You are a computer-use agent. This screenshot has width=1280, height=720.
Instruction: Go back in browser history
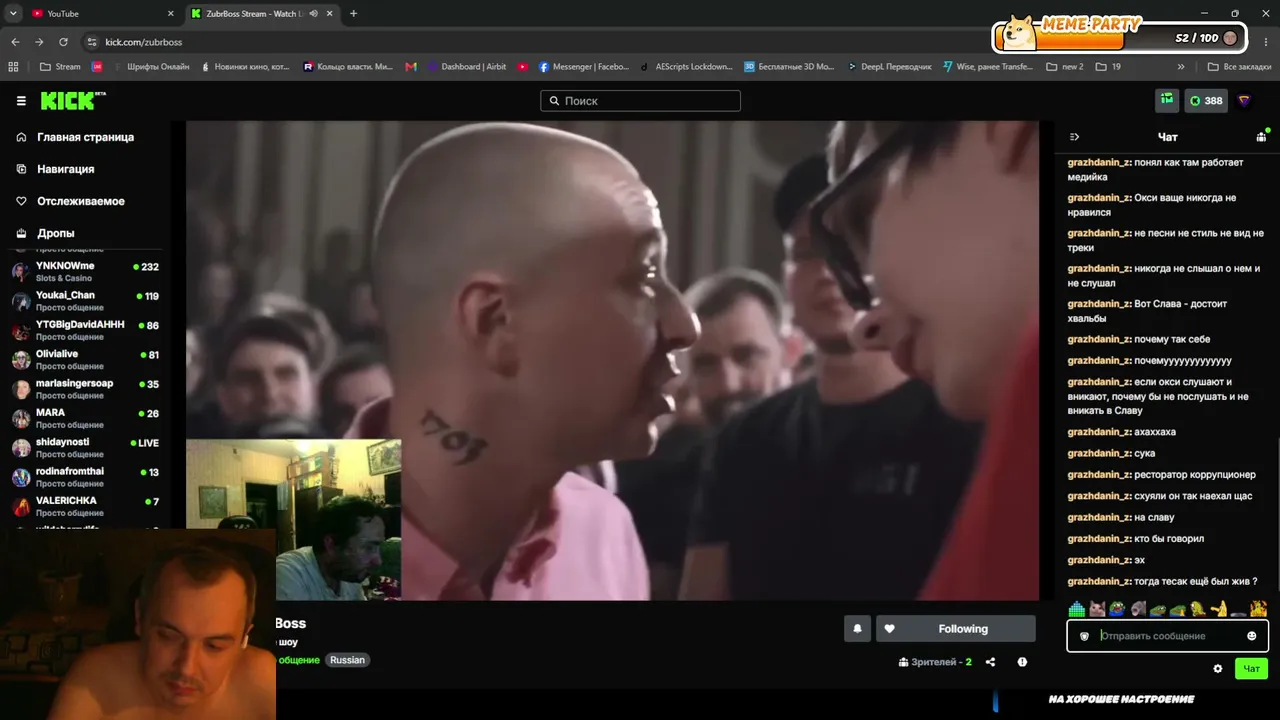point(15,42)
